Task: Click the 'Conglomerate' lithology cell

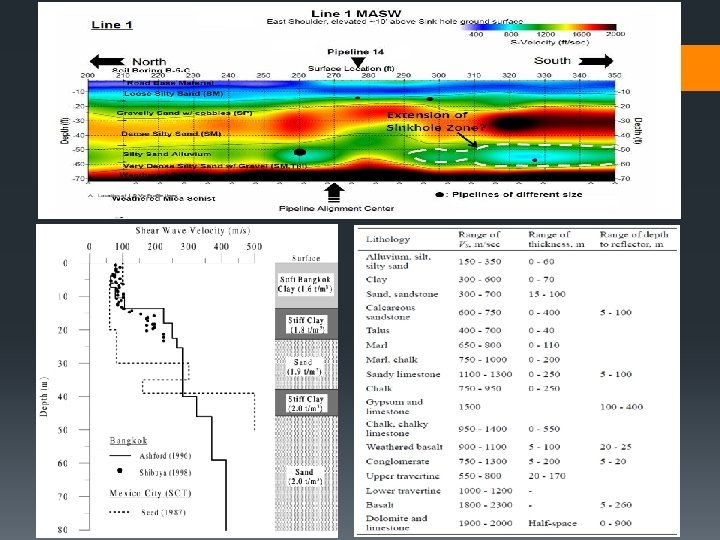Action: point(397,461)
